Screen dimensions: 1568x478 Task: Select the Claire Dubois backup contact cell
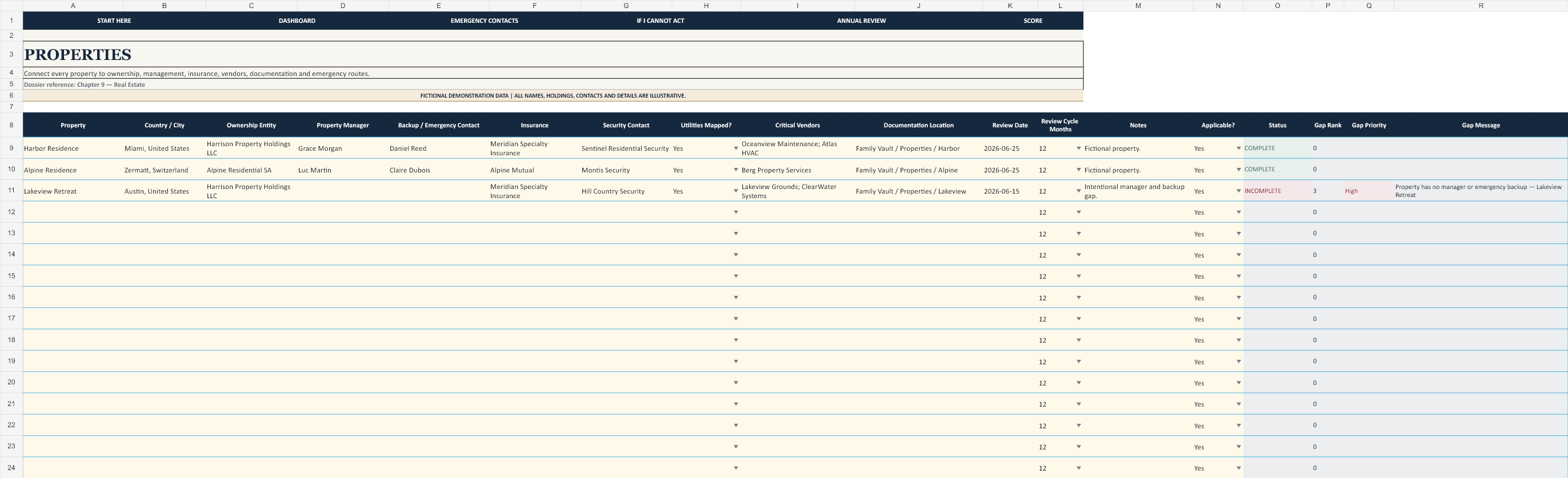[439, 170]
